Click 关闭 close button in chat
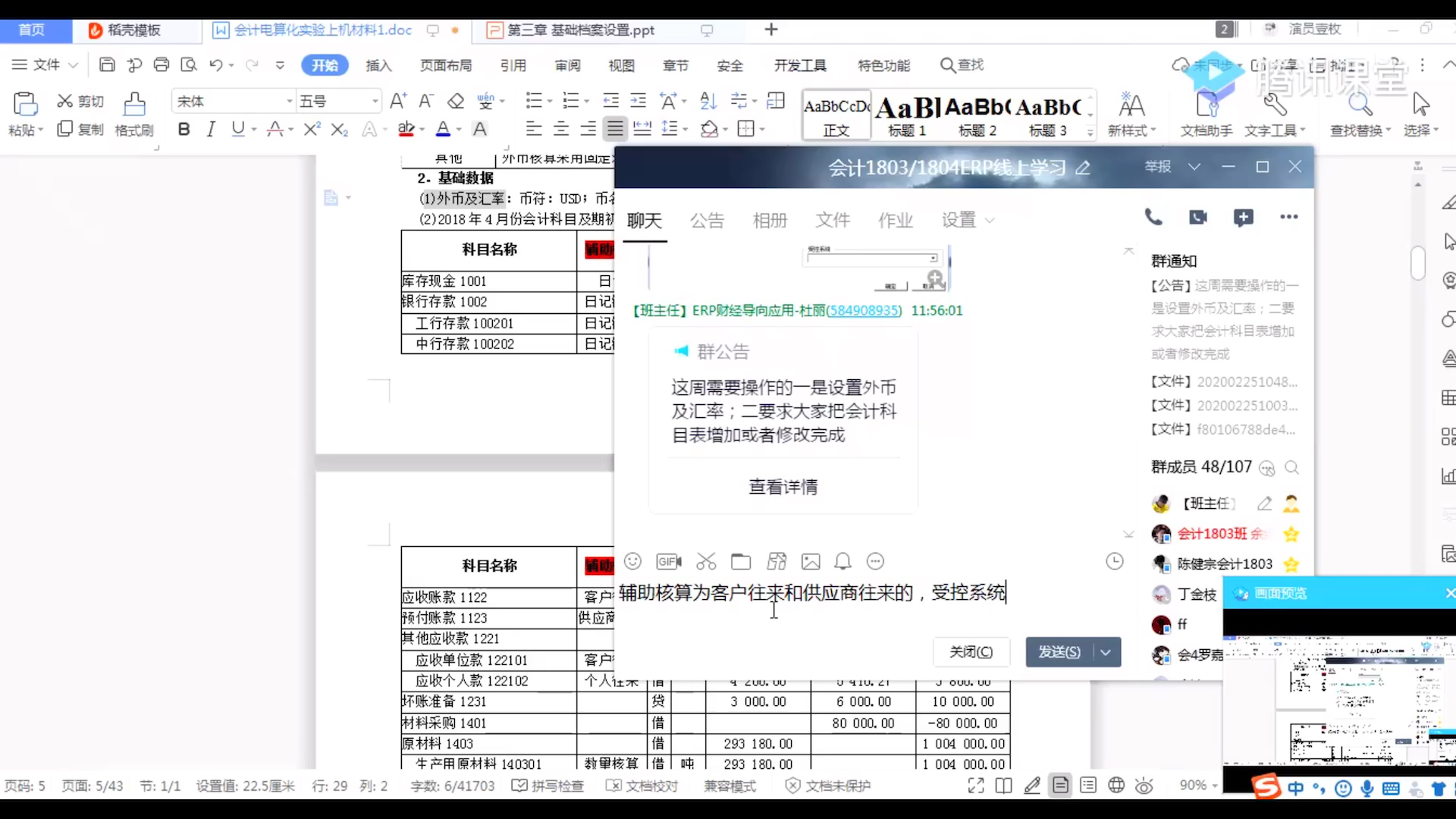The width and height of the screenshot is (1456, 819). tap(969, 651)
